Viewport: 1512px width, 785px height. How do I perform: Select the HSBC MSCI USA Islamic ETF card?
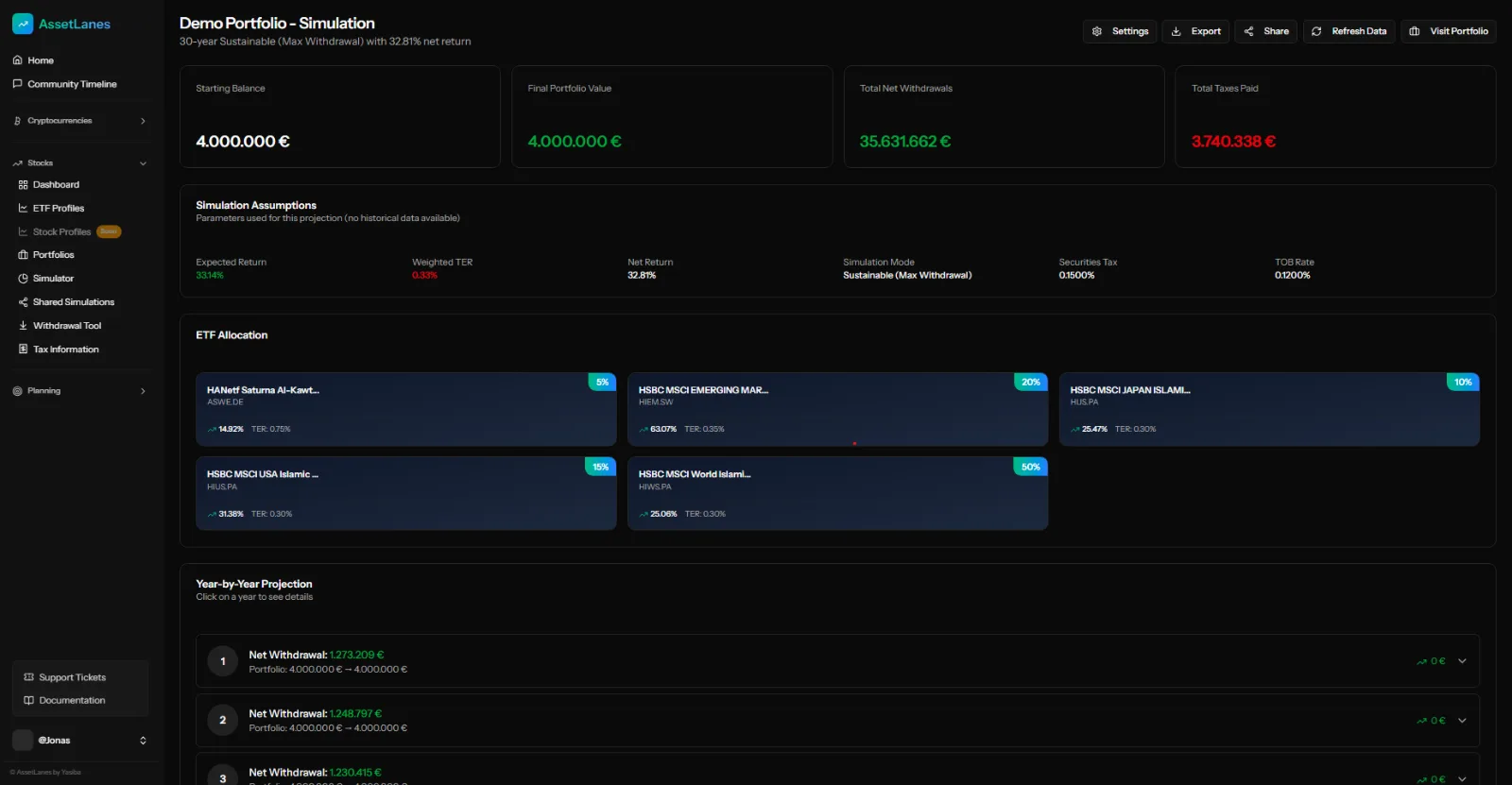coord(406,494)
